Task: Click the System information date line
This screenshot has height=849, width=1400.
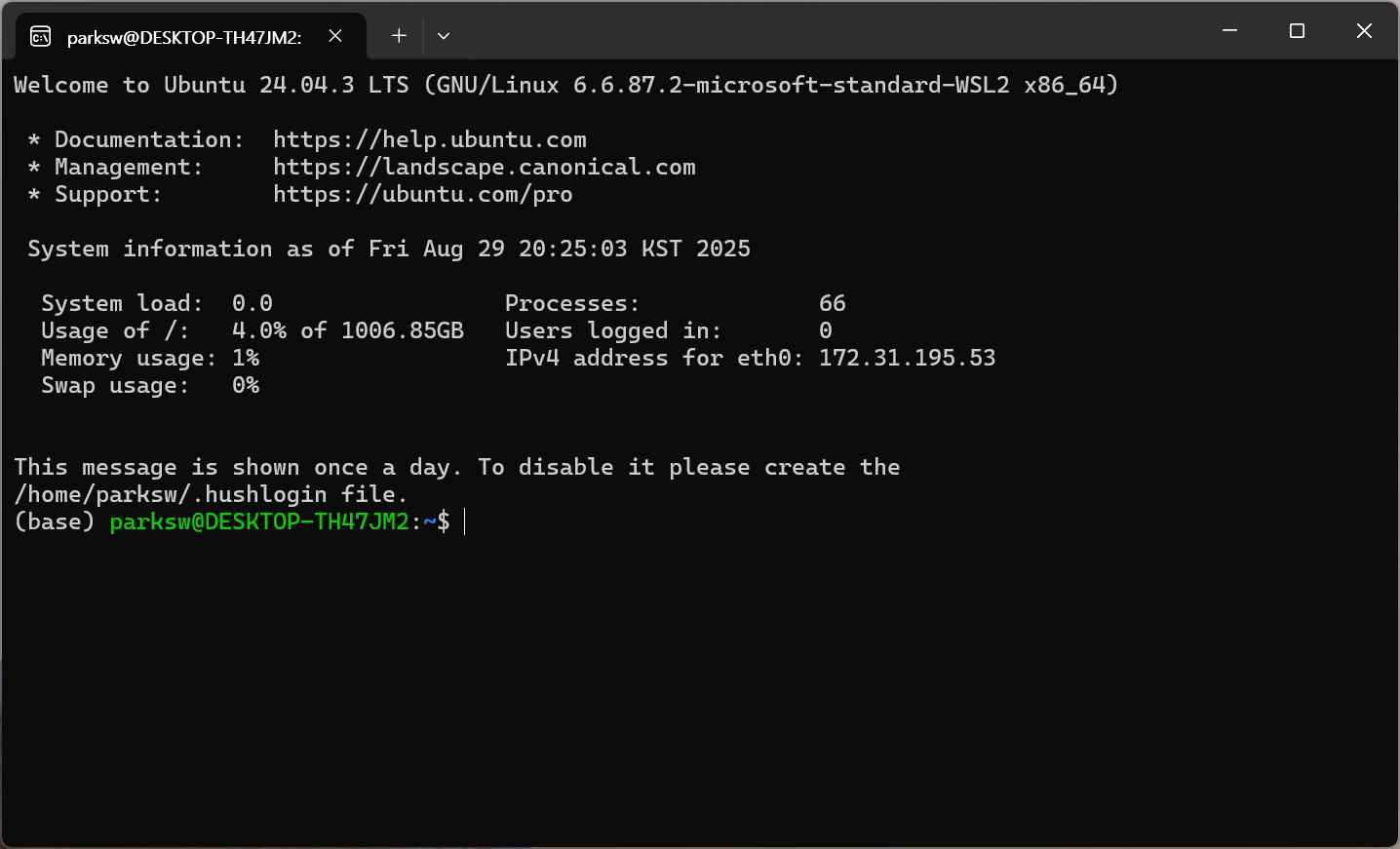Action: click(x=389, y=249)
